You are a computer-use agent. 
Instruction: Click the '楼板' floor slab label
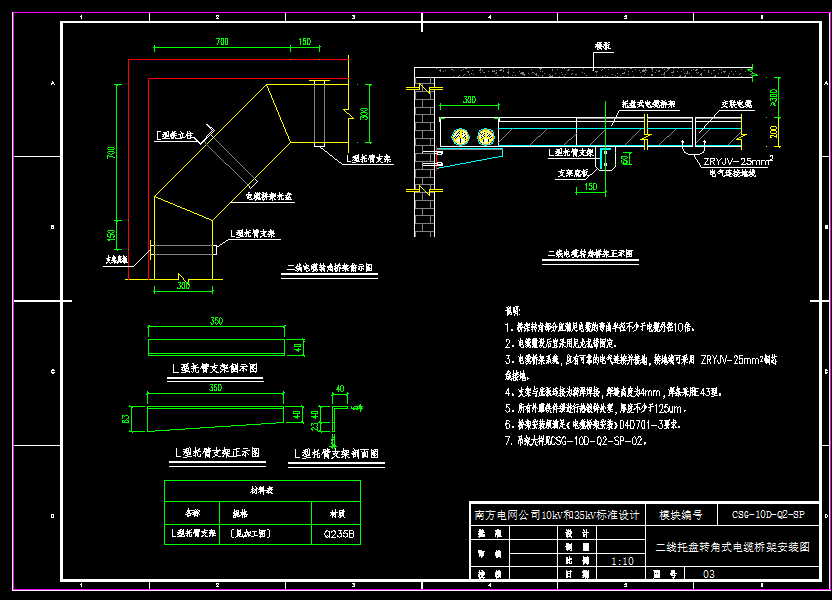(x=603, y=46)
